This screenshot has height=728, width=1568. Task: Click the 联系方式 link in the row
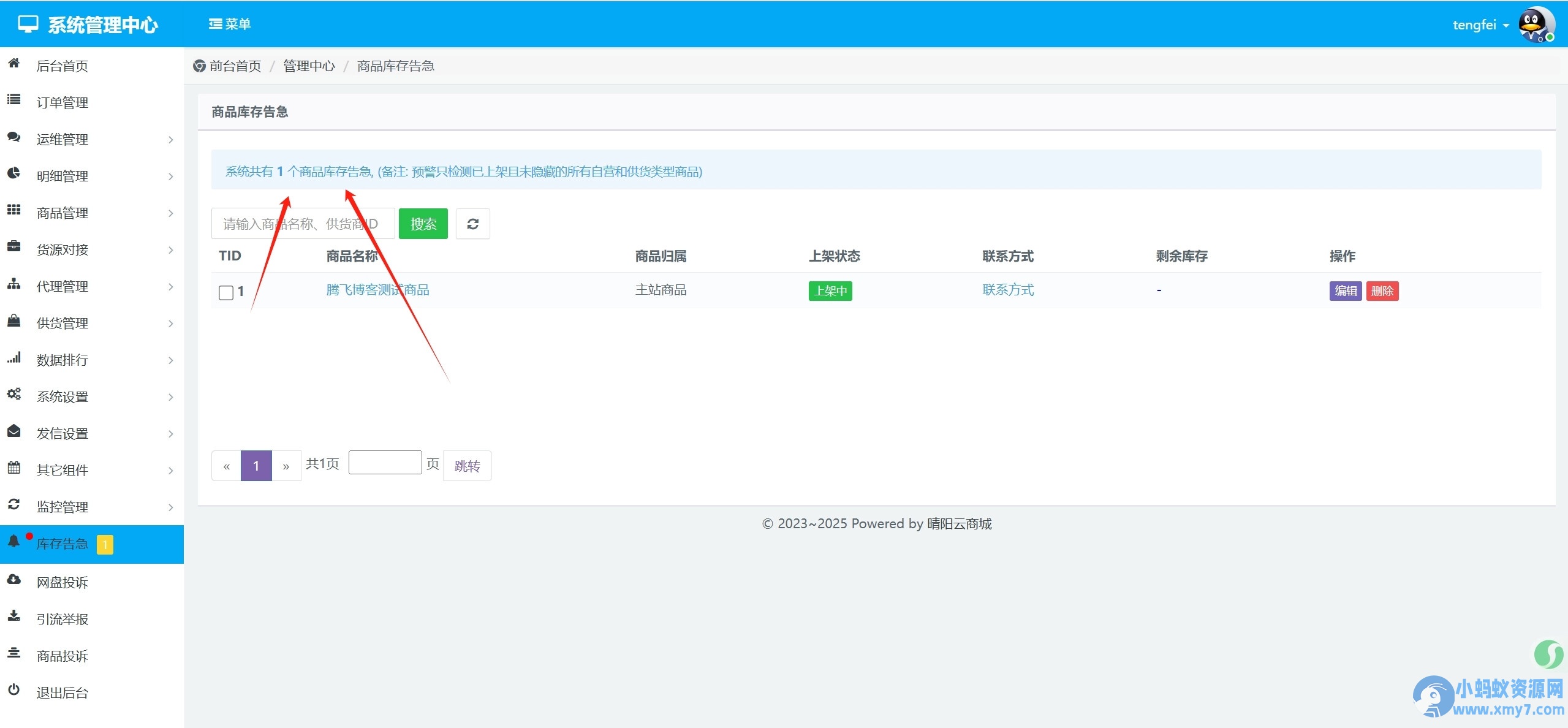1008,290
